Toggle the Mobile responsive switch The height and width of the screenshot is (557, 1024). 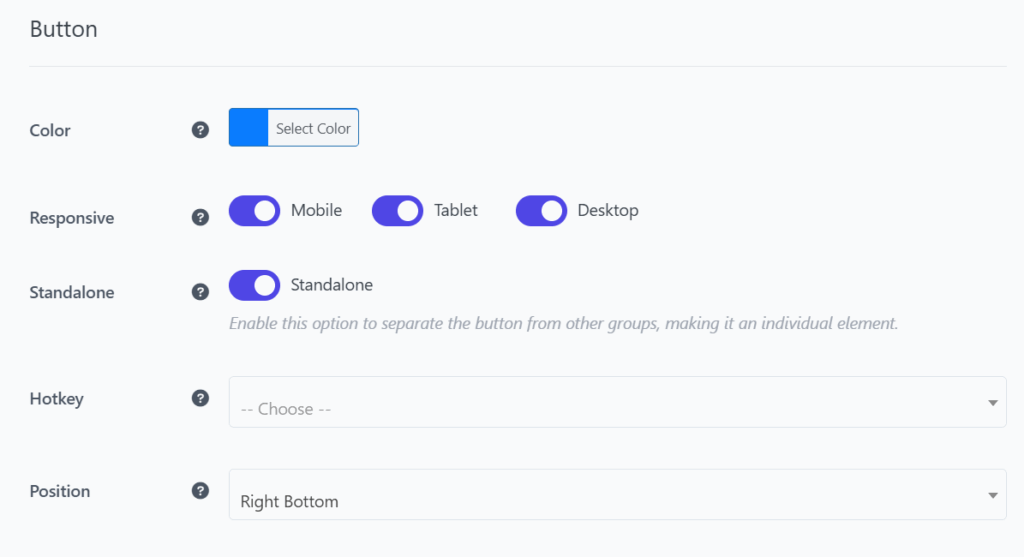coord(255,211)
